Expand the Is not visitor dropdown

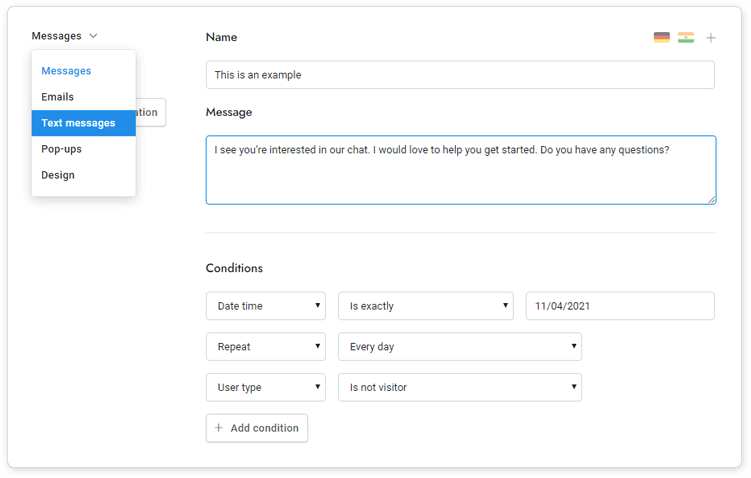coord(459,387)
